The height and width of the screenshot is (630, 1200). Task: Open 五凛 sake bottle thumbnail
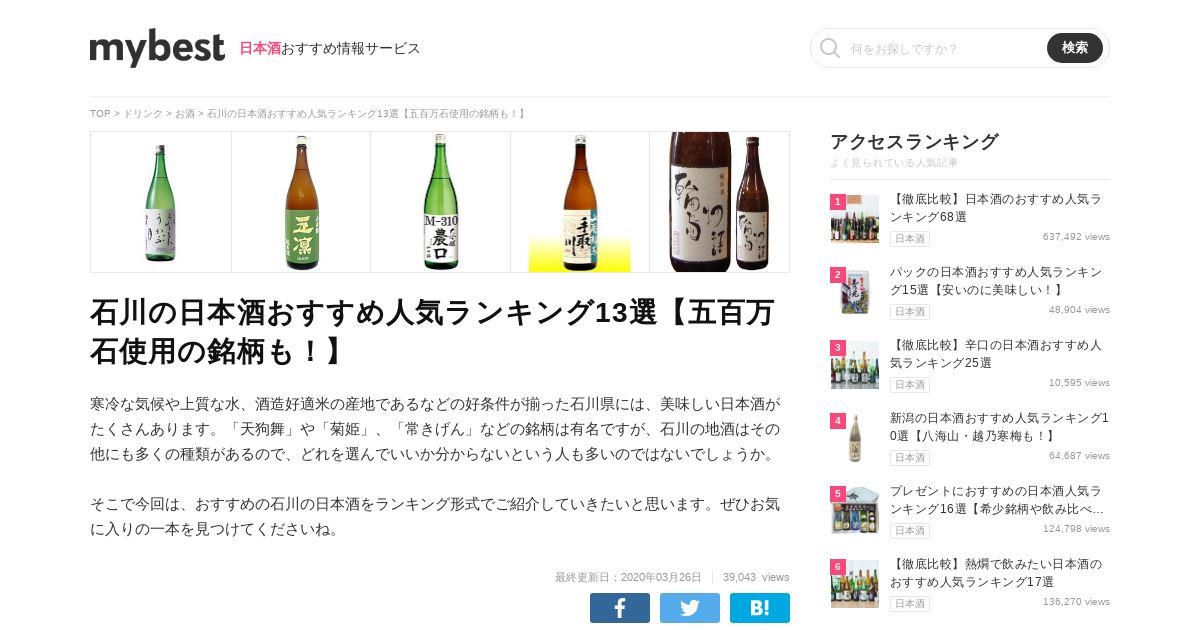[301, 202]
